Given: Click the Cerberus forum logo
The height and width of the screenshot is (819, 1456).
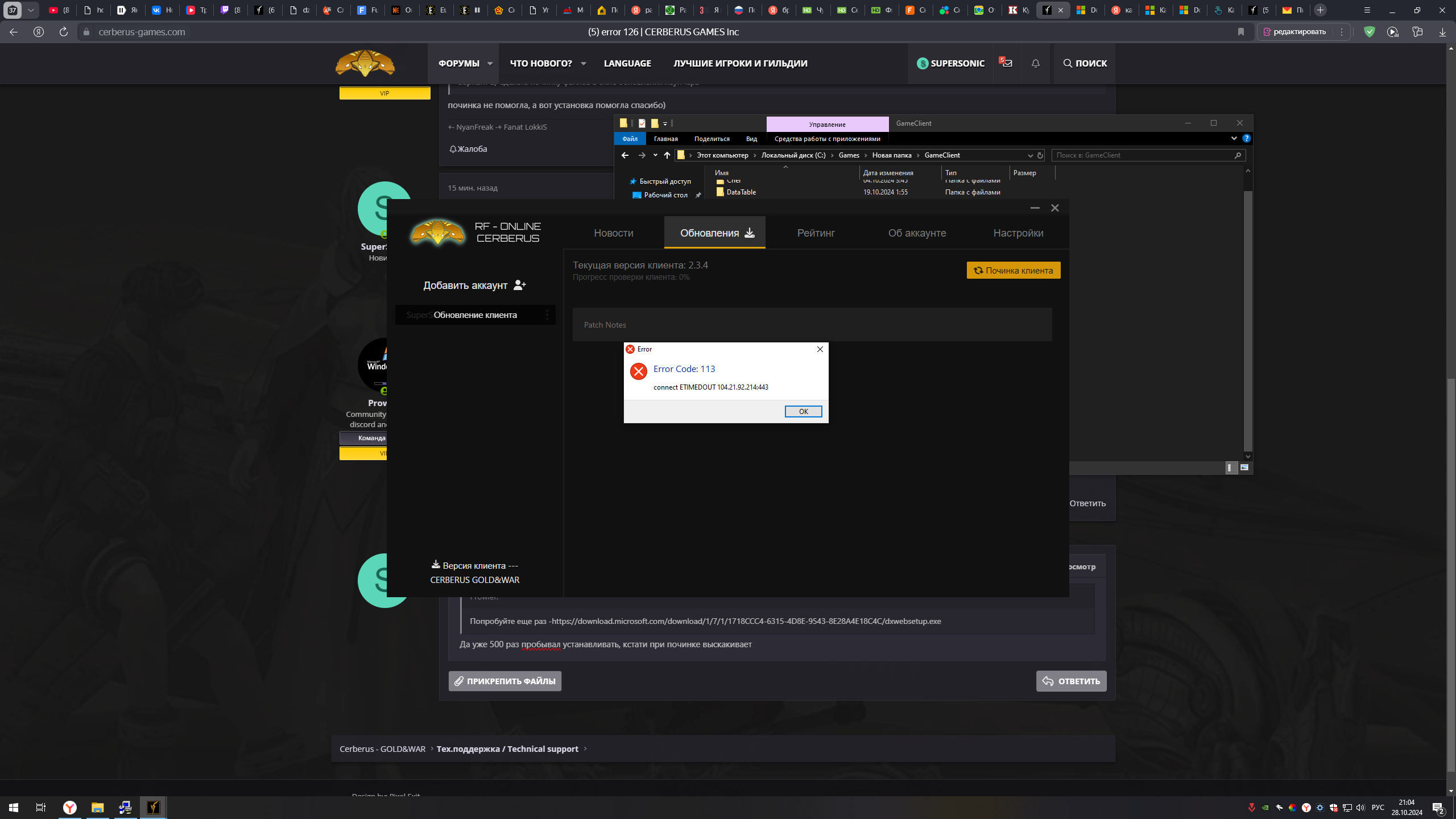Looking at the screenshot, I should tap(365, 63).
